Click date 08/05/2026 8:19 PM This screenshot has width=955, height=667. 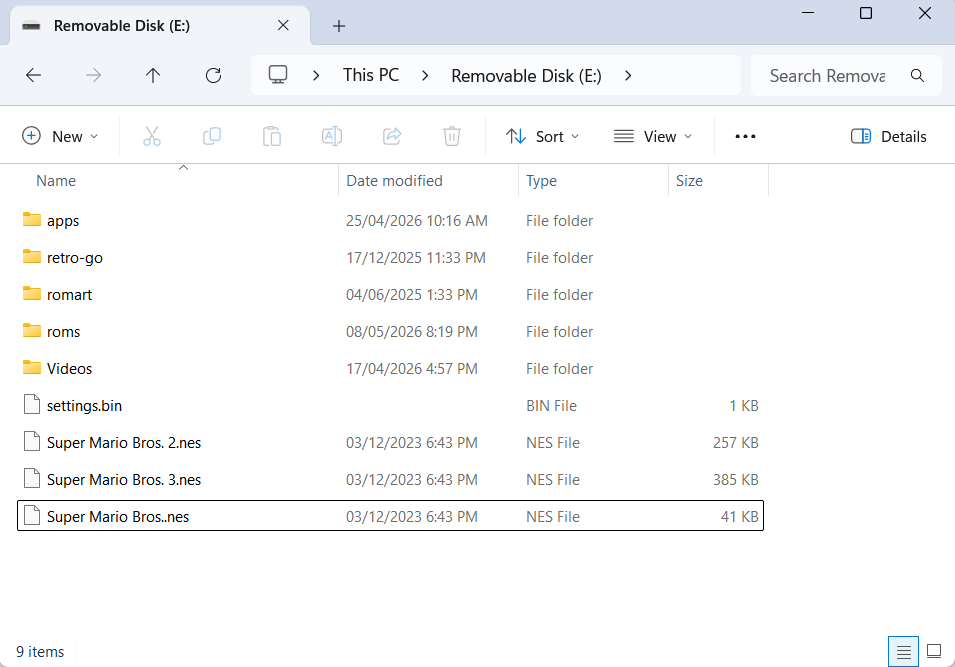412,332
